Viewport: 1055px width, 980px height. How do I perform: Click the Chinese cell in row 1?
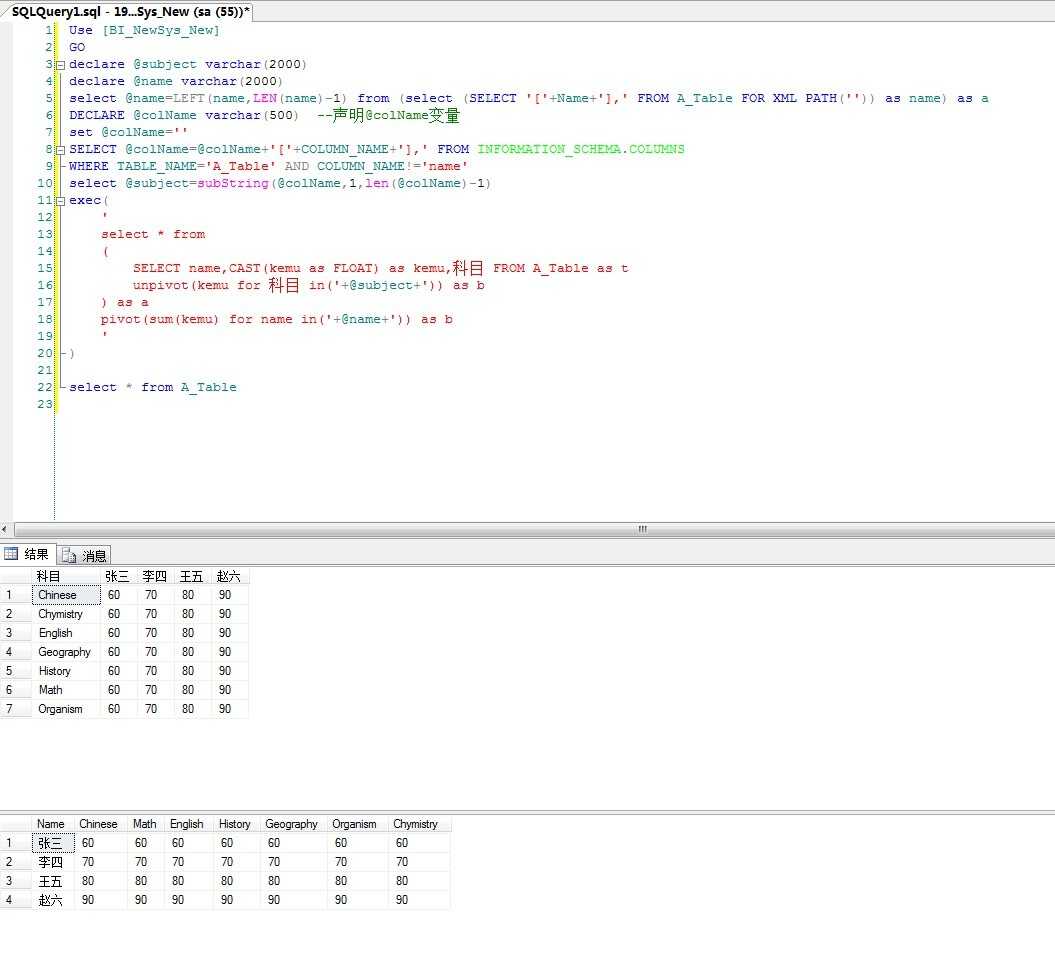66,595
